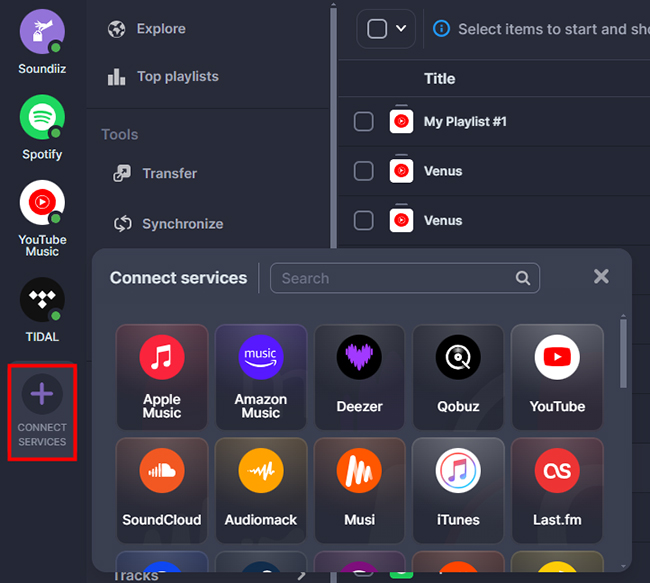Open the Transfer tool
Screen dimensions: 650x583
[155, 173]
